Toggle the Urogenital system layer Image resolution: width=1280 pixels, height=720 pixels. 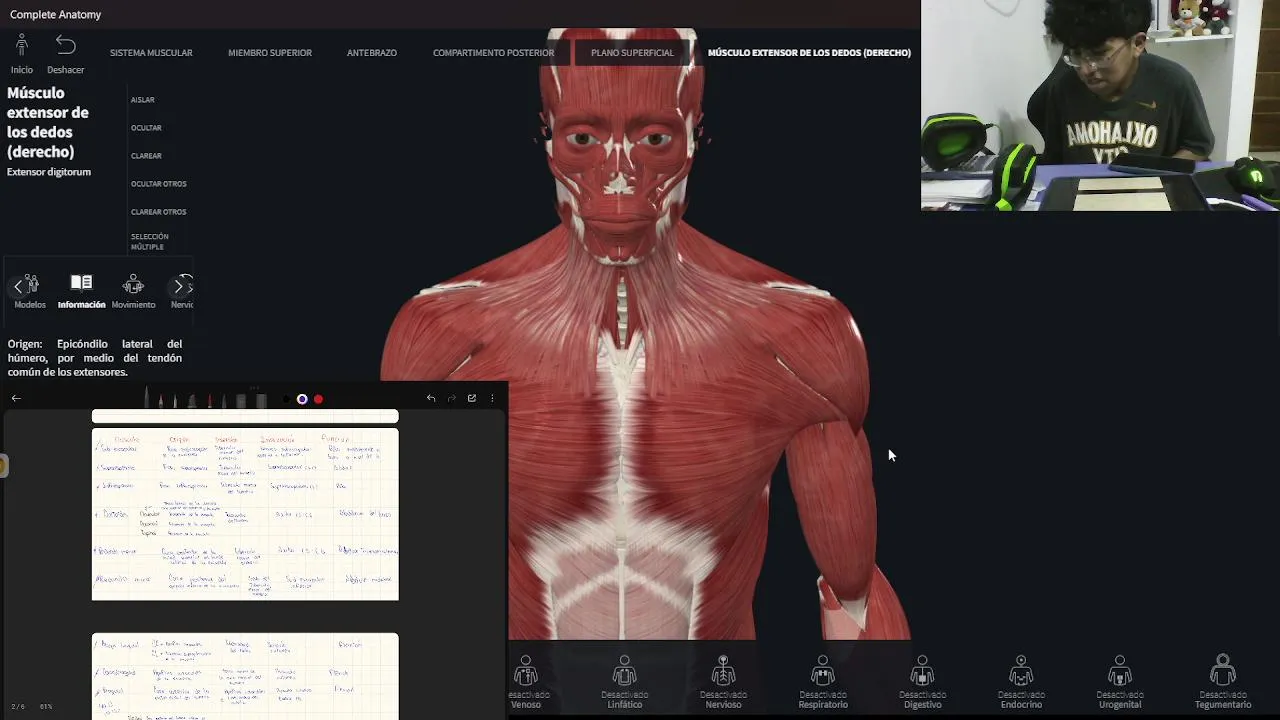pyautogui.click(x=1120, y=682)
